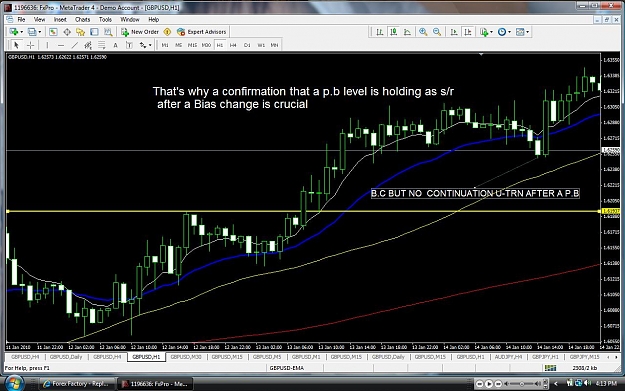This screenshot has height=391, width=625.
Task: Select the Crosshair tool
Action: pyautogui.click(x=30, y=45)
